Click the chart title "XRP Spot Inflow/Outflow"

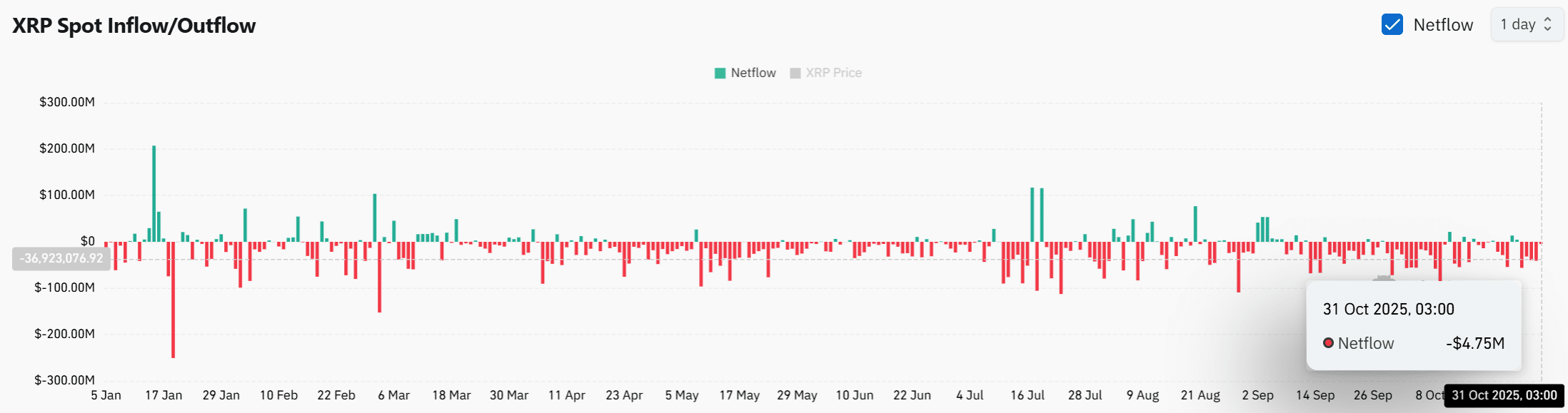pos(134,25)
